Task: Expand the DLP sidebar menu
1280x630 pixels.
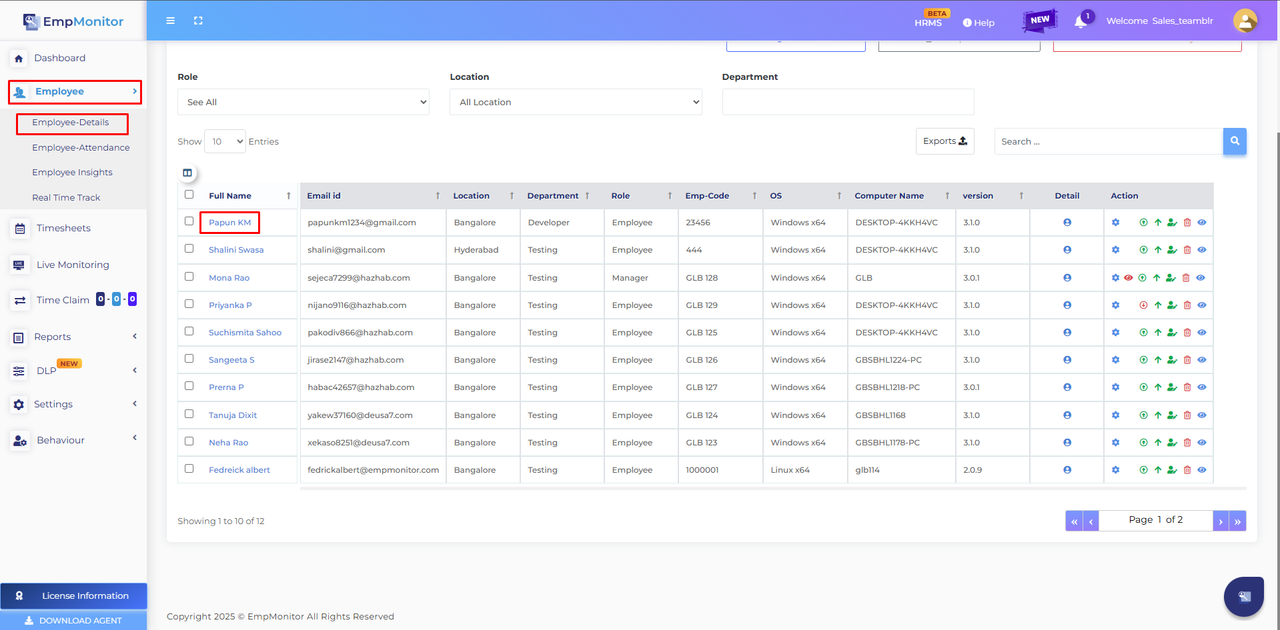Action: 74,370
